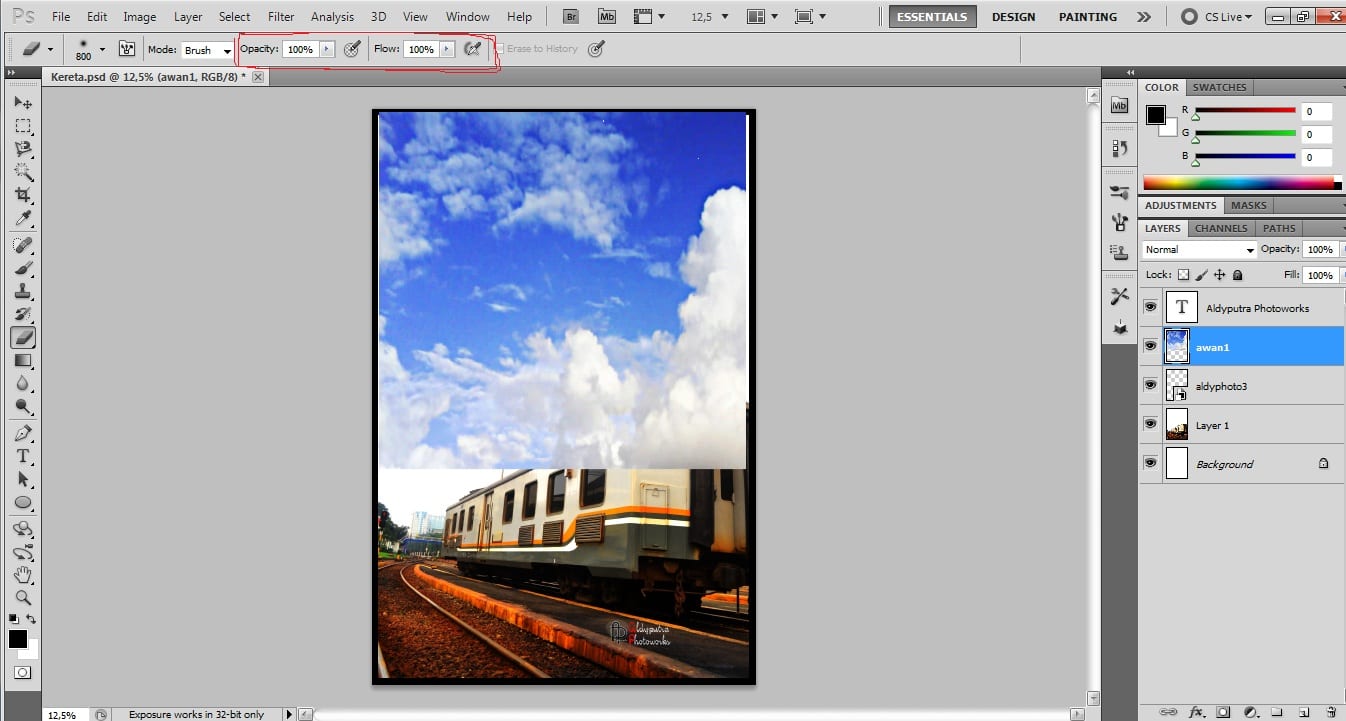
Task: Toggle tablet pressure for opacity
Action: (352, 49)
